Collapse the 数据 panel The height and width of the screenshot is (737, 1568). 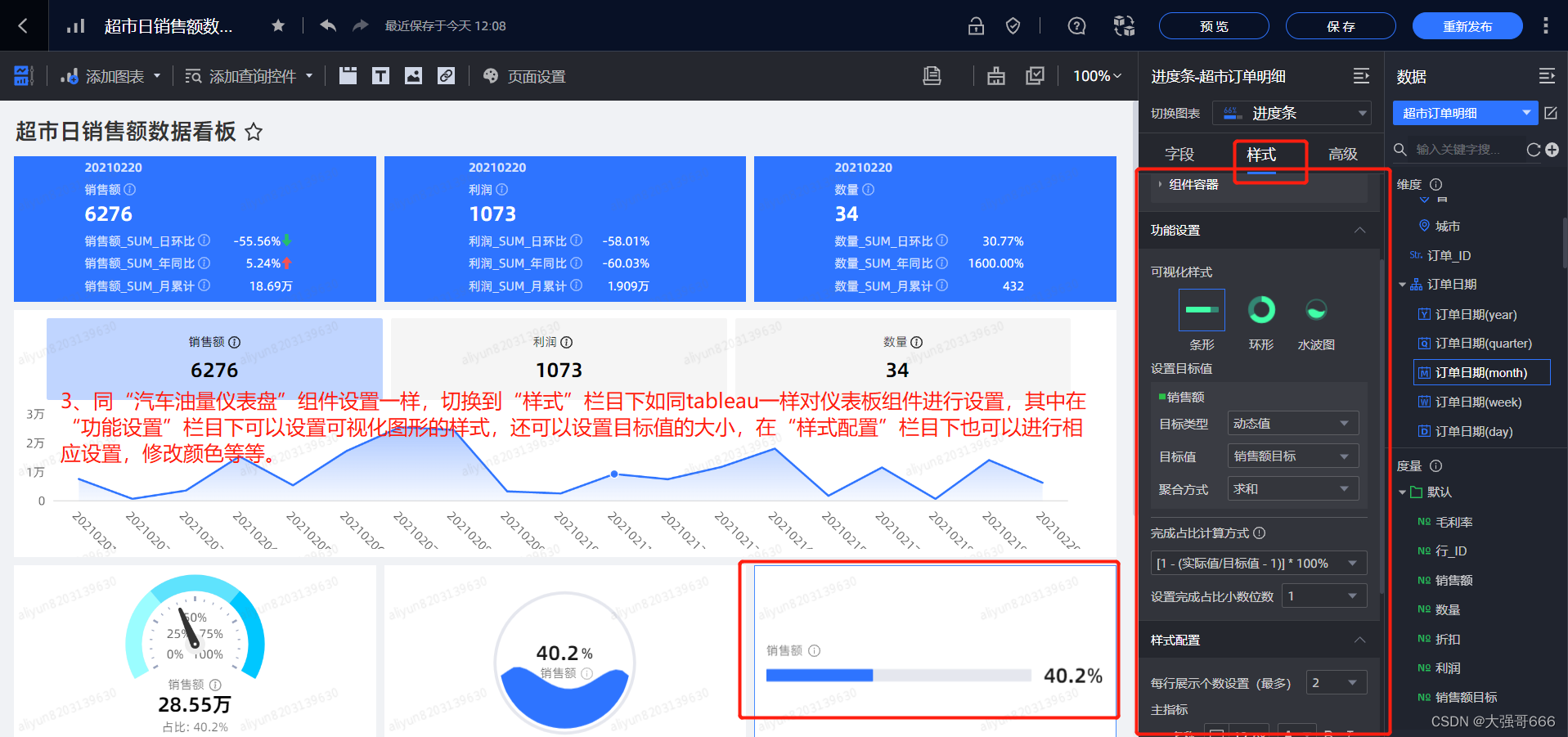1547,76
